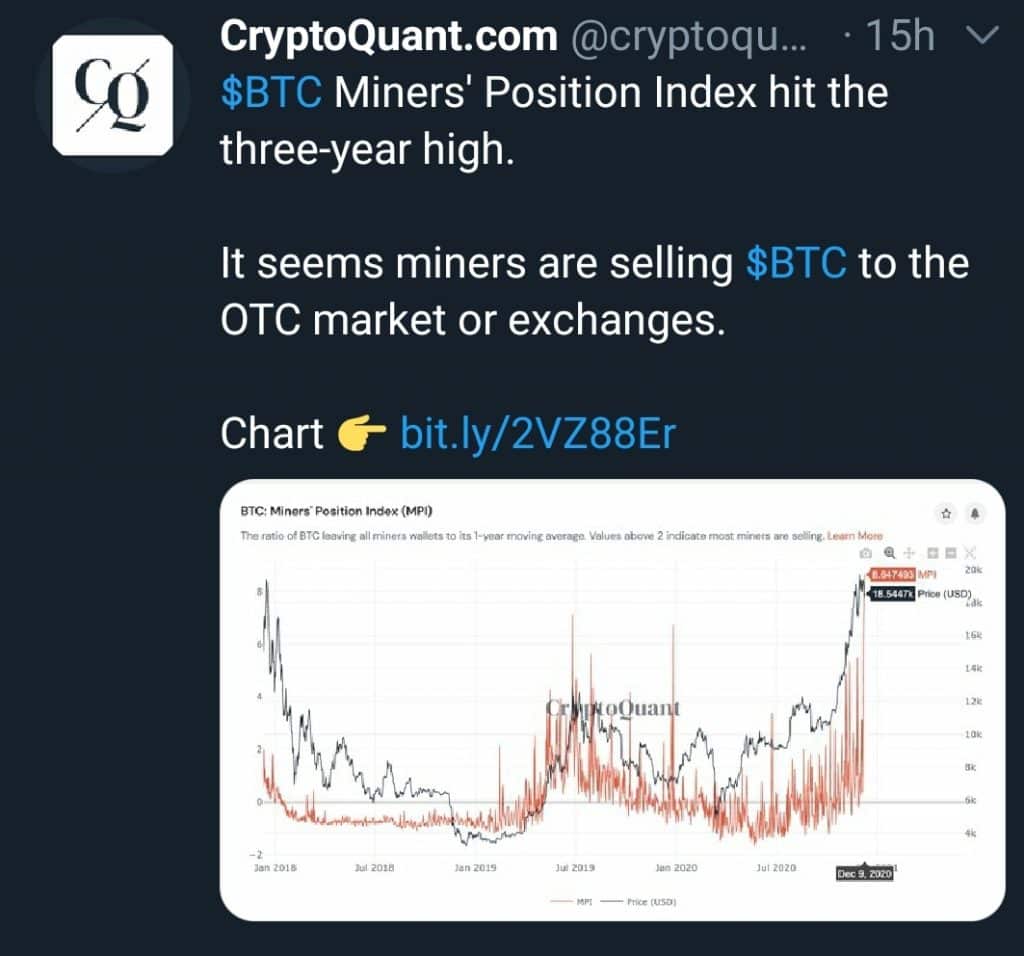Open the CryptoQuant profile avatar
This screenshot has width=1024, height=956.
pyautogui.click(x=112, y=95)
